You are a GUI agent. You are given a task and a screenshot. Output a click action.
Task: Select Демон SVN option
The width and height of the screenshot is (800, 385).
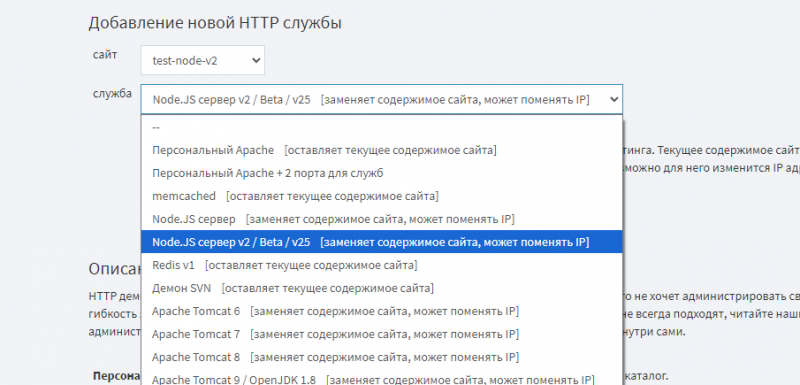382,288
